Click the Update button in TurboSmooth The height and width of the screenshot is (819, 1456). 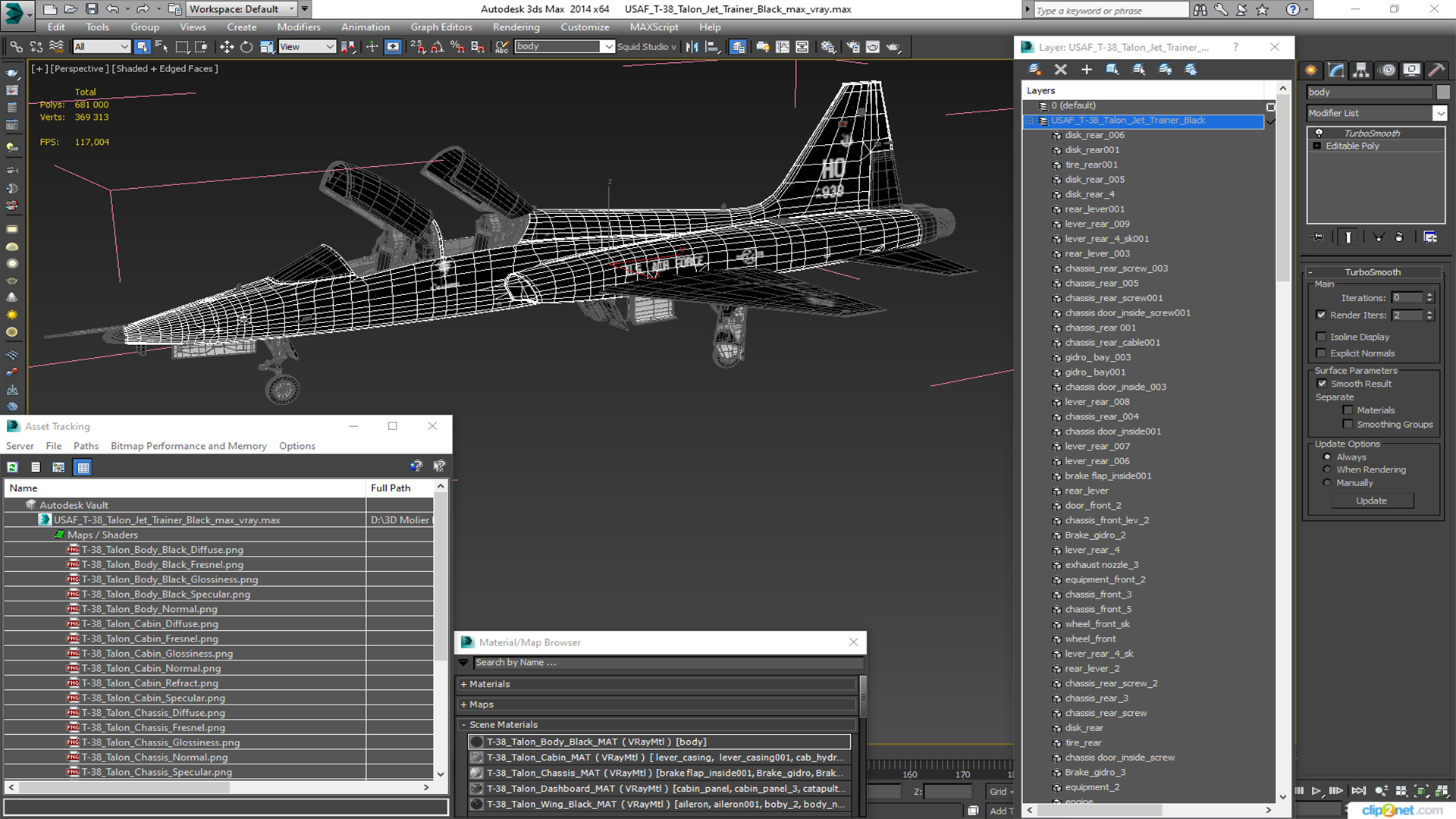pos(1371,501)
